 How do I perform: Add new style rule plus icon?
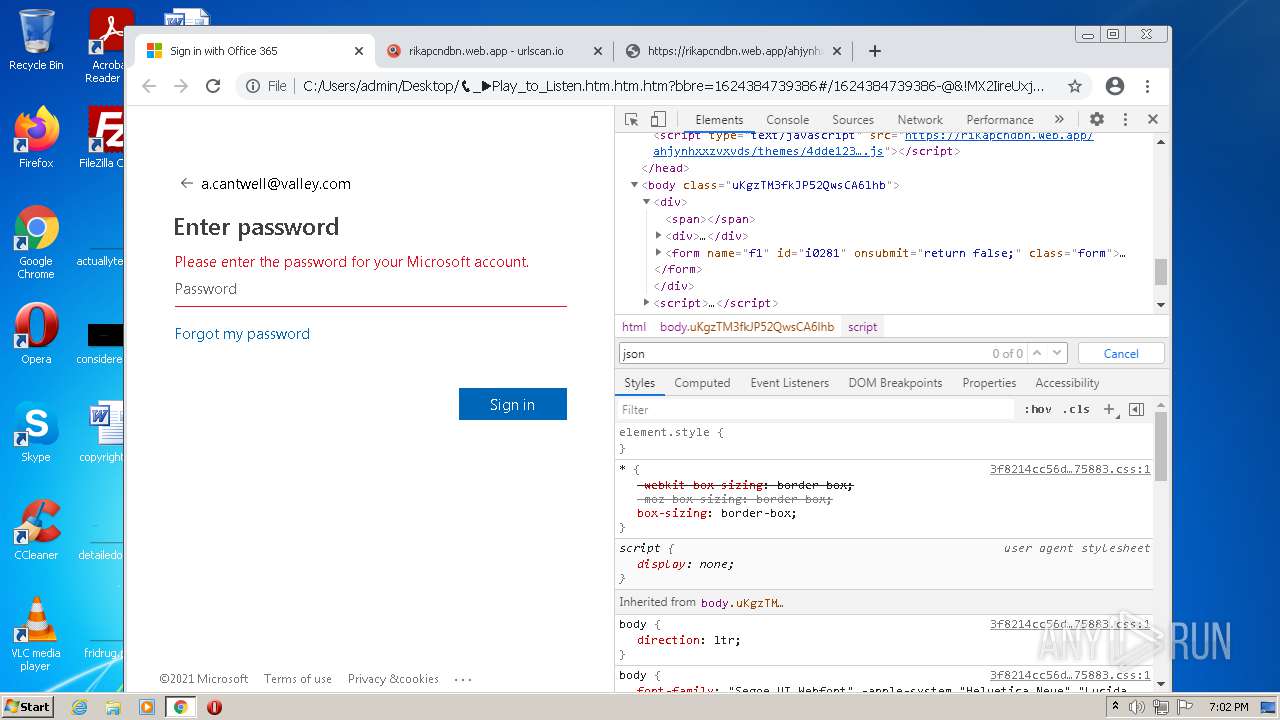tap(1109, 409)
